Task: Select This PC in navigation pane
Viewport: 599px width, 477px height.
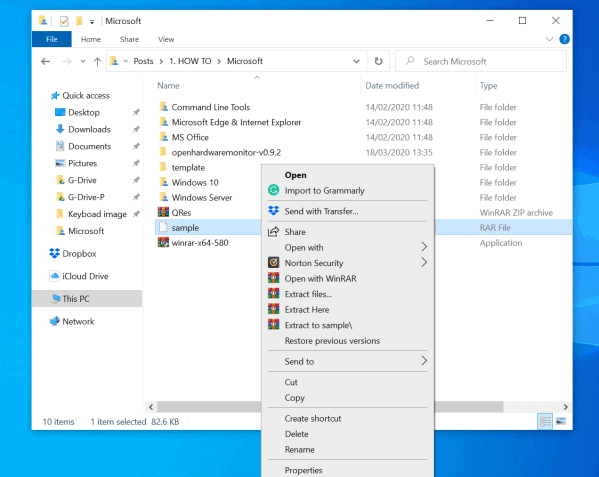Action: tap(87, 298)
